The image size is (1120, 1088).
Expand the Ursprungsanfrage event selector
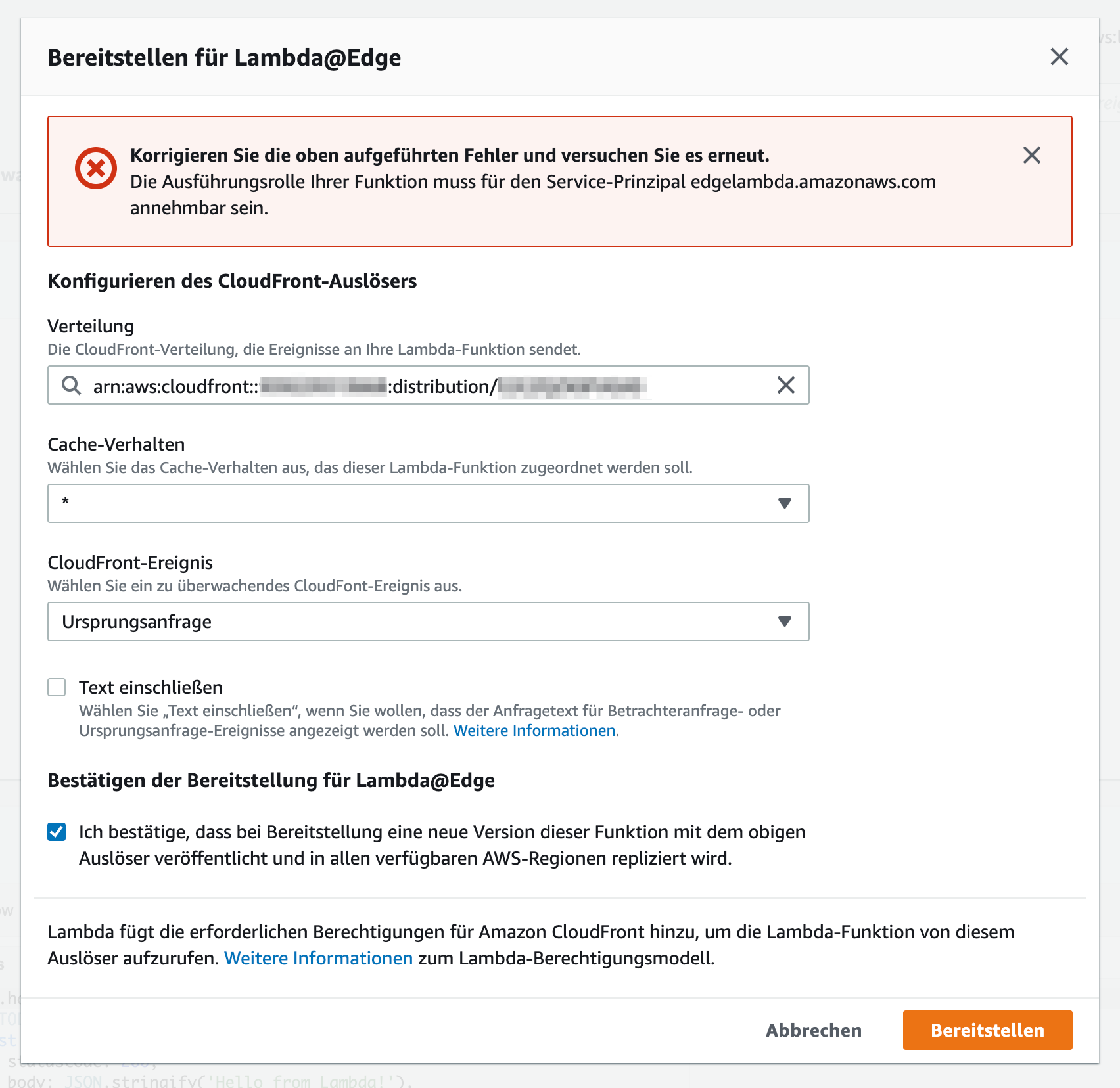tap(427, 621)
